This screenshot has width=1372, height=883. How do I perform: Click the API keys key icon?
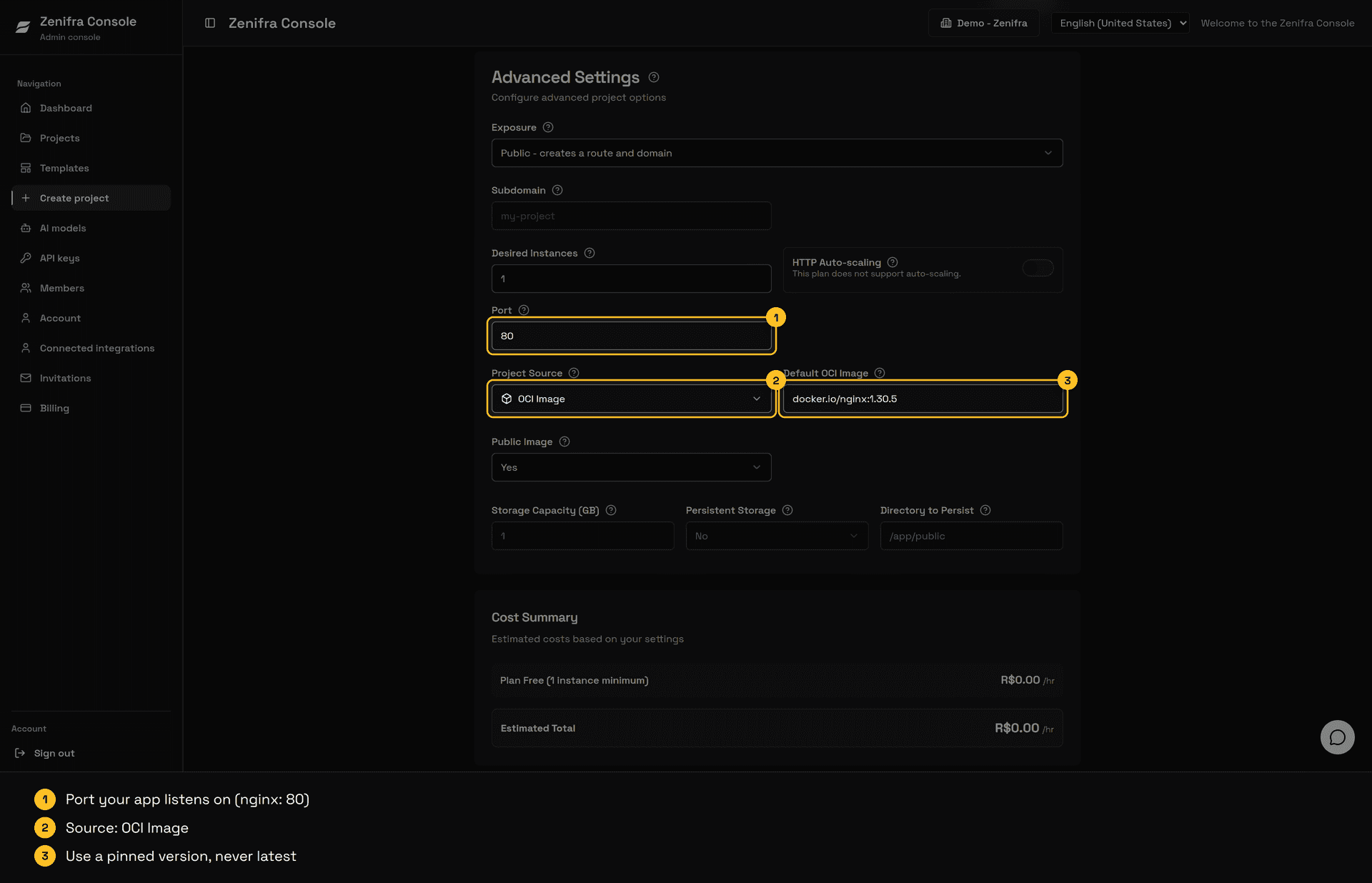point(26,258)
